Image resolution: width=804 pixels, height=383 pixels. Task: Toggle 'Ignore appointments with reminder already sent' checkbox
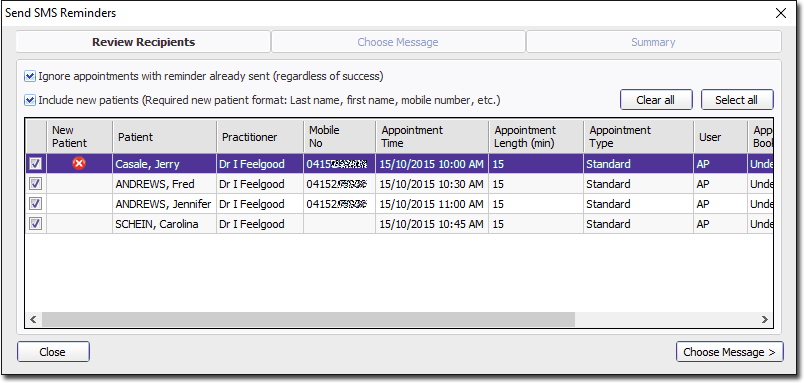point(30,77)
